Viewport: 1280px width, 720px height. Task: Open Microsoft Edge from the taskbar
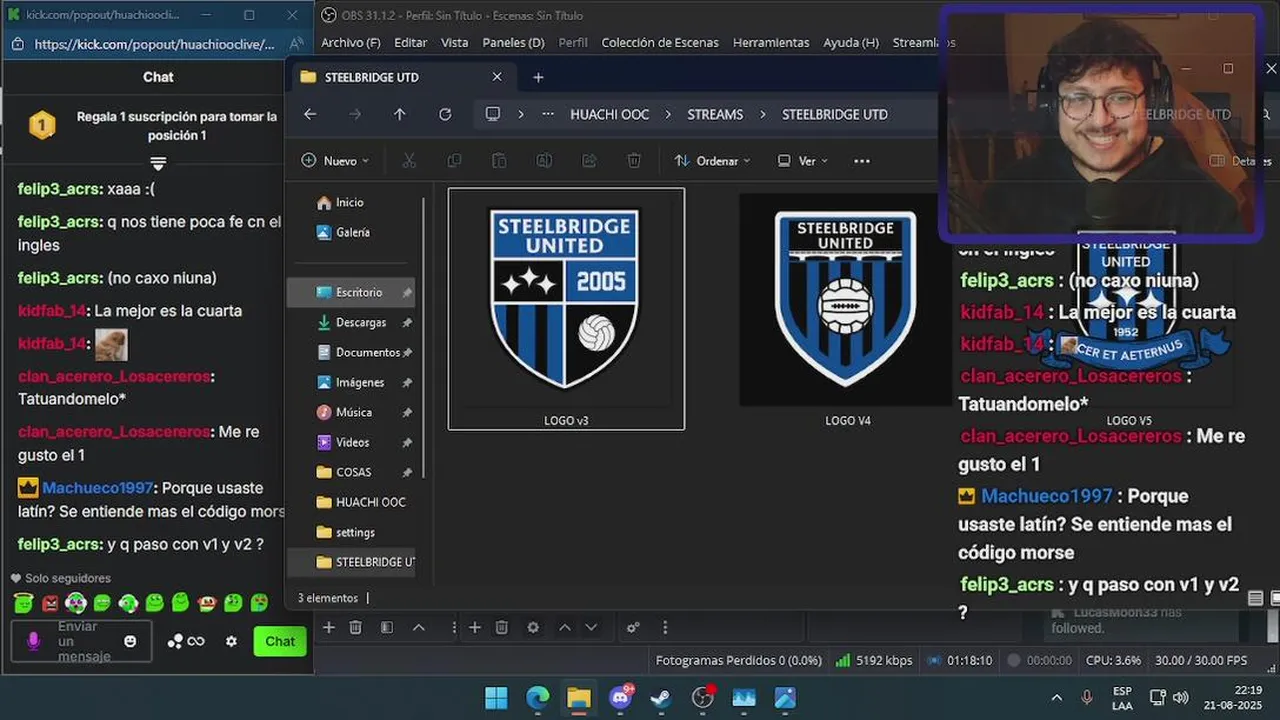pyautogui.click(x=538, y=697)
